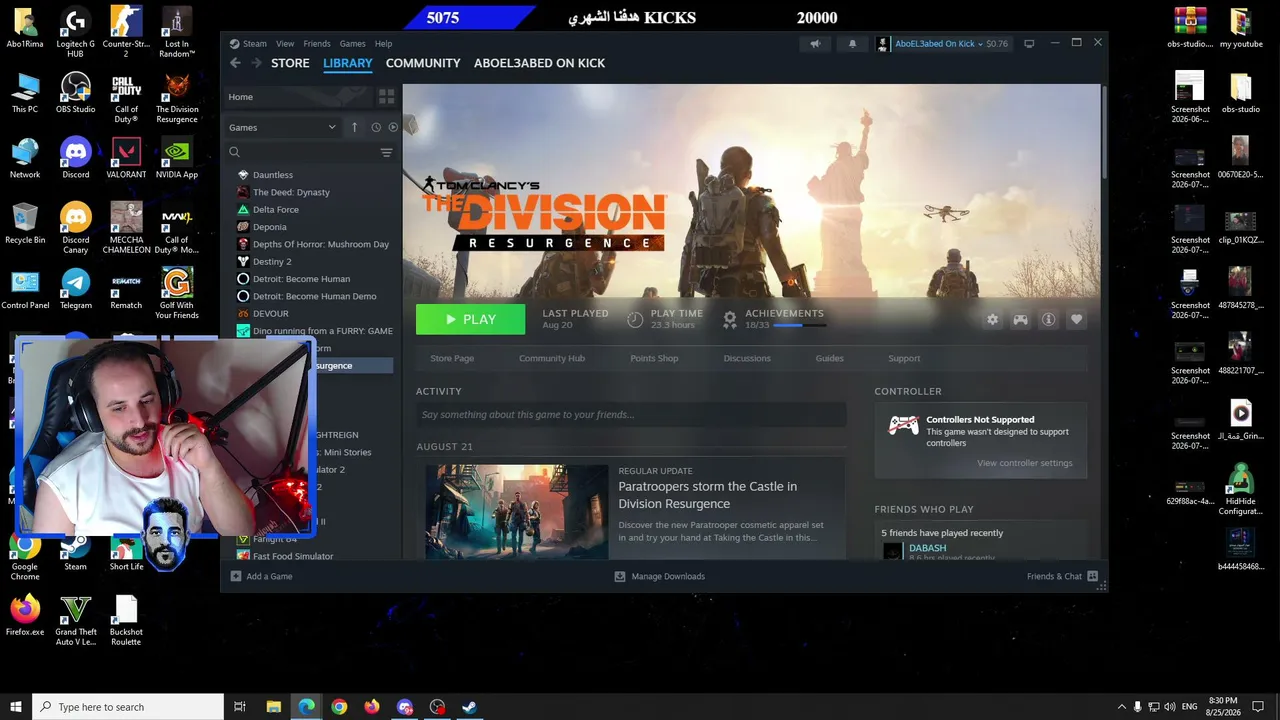Open the achievements trophy icon
This screenshot has height=720, width=1280.
[730, 319]
